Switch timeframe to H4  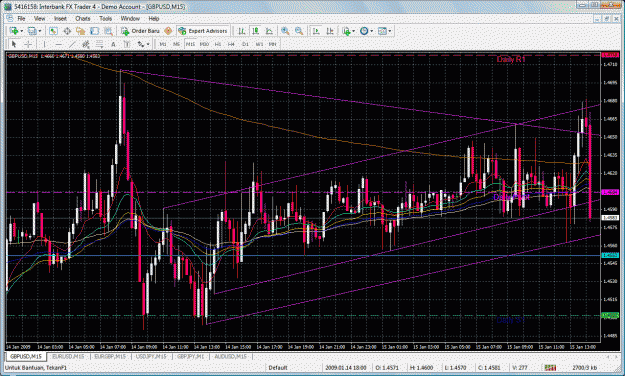click(231, 44)
